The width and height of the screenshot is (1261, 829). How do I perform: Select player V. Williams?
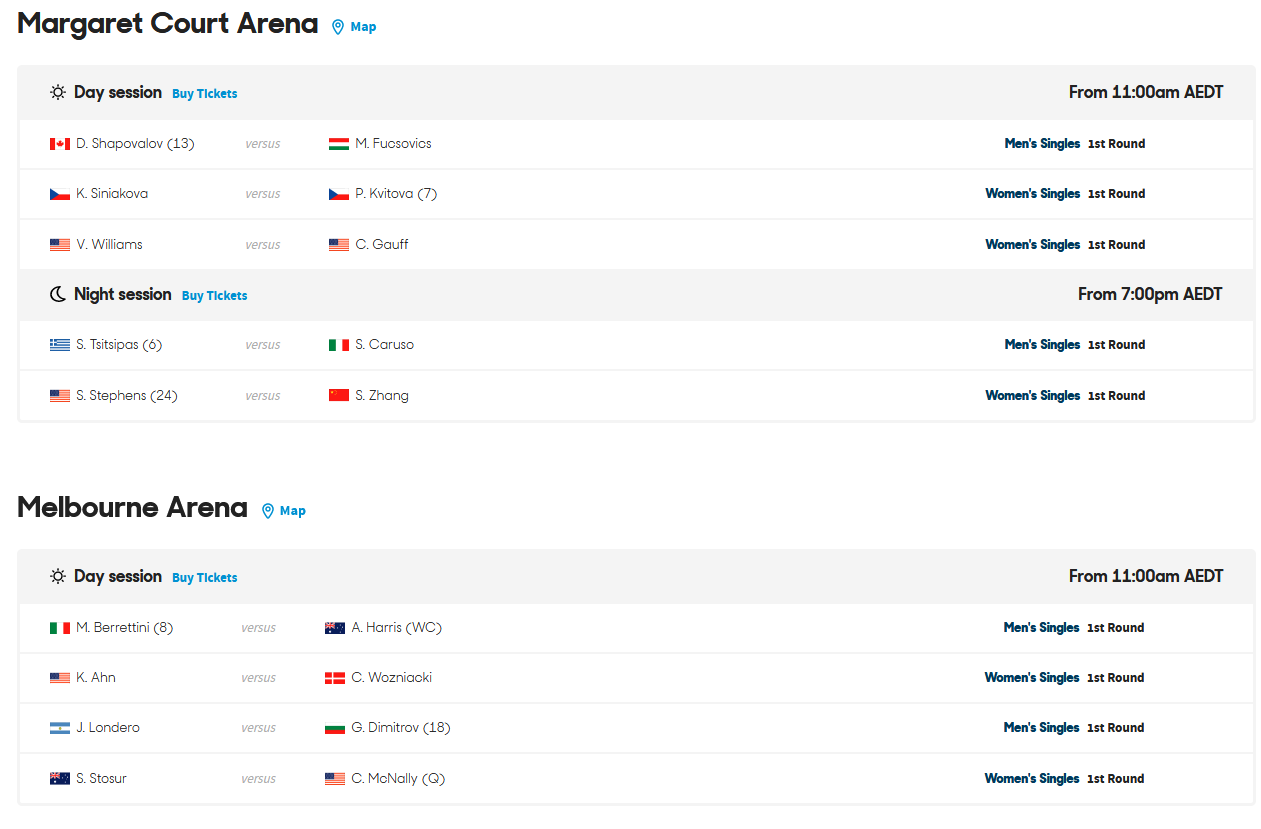pos(109,244)
